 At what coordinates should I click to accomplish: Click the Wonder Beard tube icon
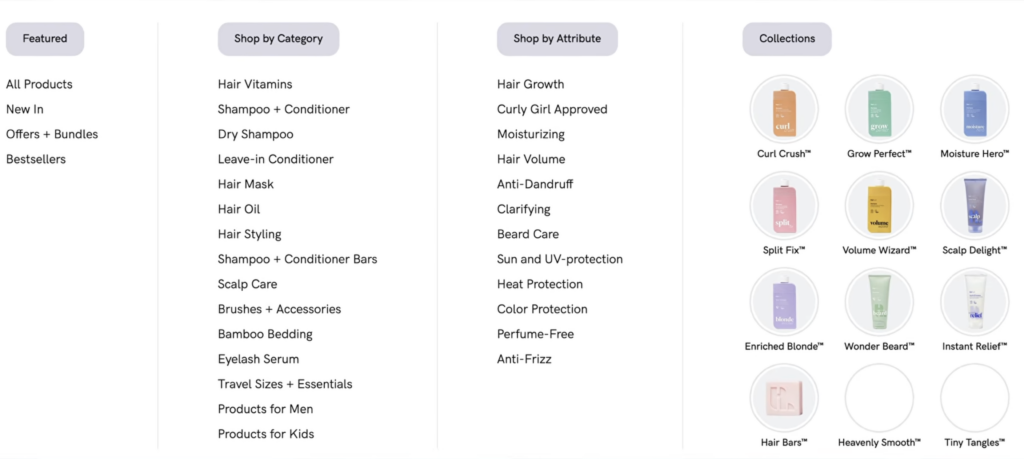coord(879,301)
